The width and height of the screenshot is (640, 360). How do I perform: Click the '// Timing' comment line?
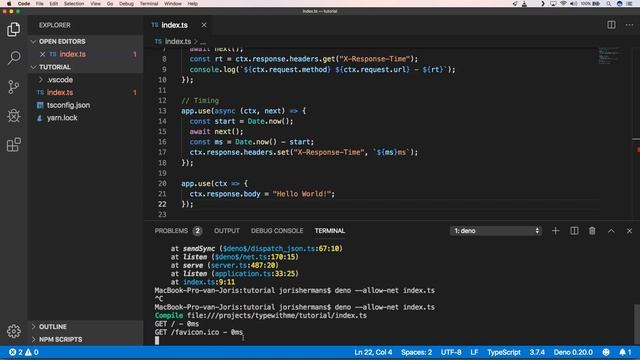pos(200,100)
